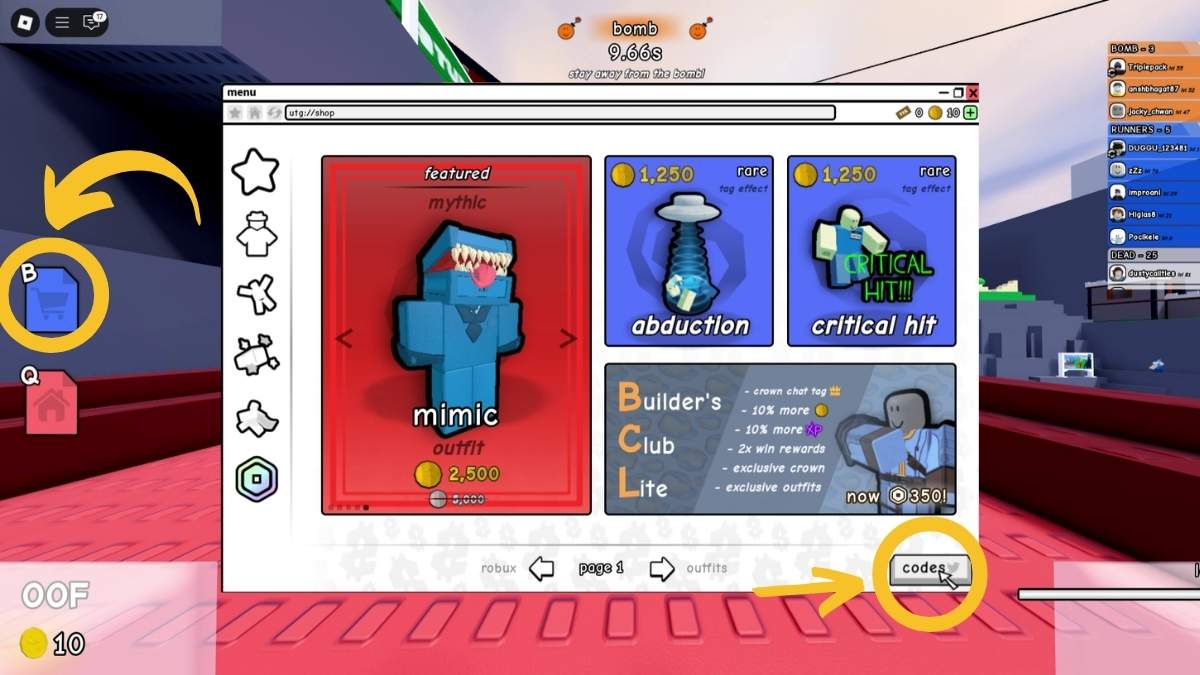Select the abduction tag effect card
The image size is (1200, 675).
click(x=690, y=251)
